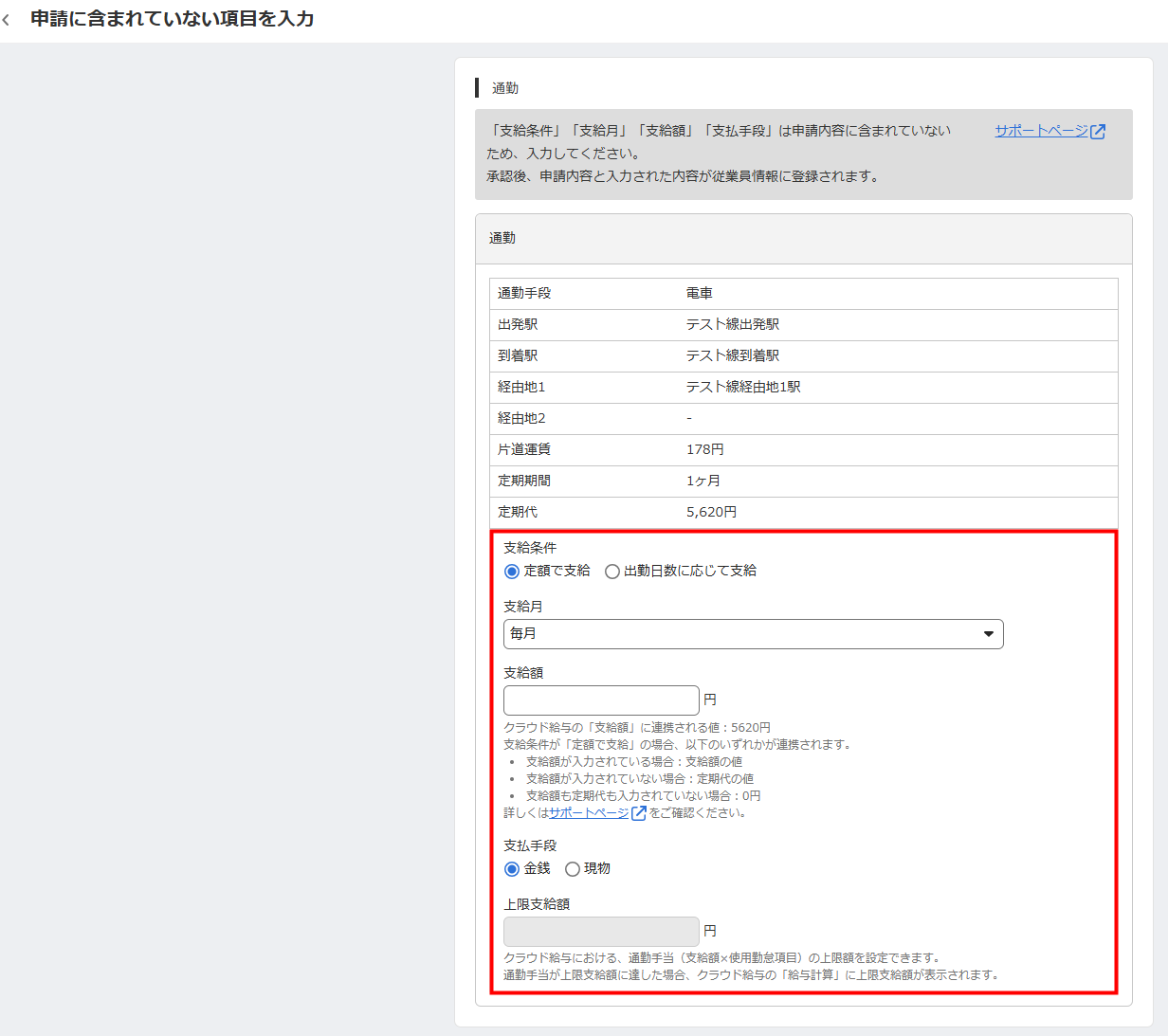Open the 支給月 combo box showing 毎月
The width and height of the screenshot is (1168, 1036).
(x=752, y=634)
